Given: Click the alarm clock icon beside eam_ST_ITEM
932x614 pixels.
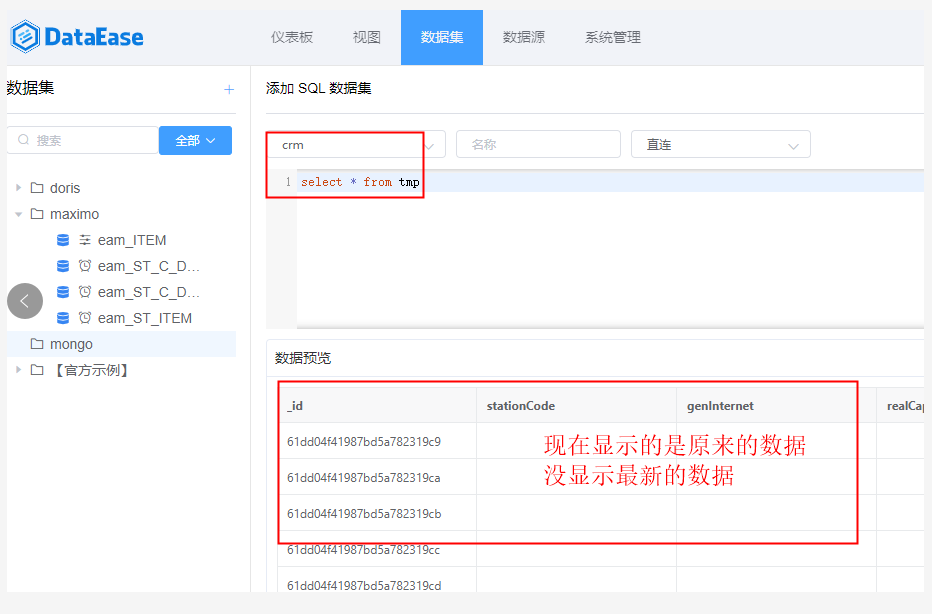Looking at the screenshot, I should tap(85, 318).
